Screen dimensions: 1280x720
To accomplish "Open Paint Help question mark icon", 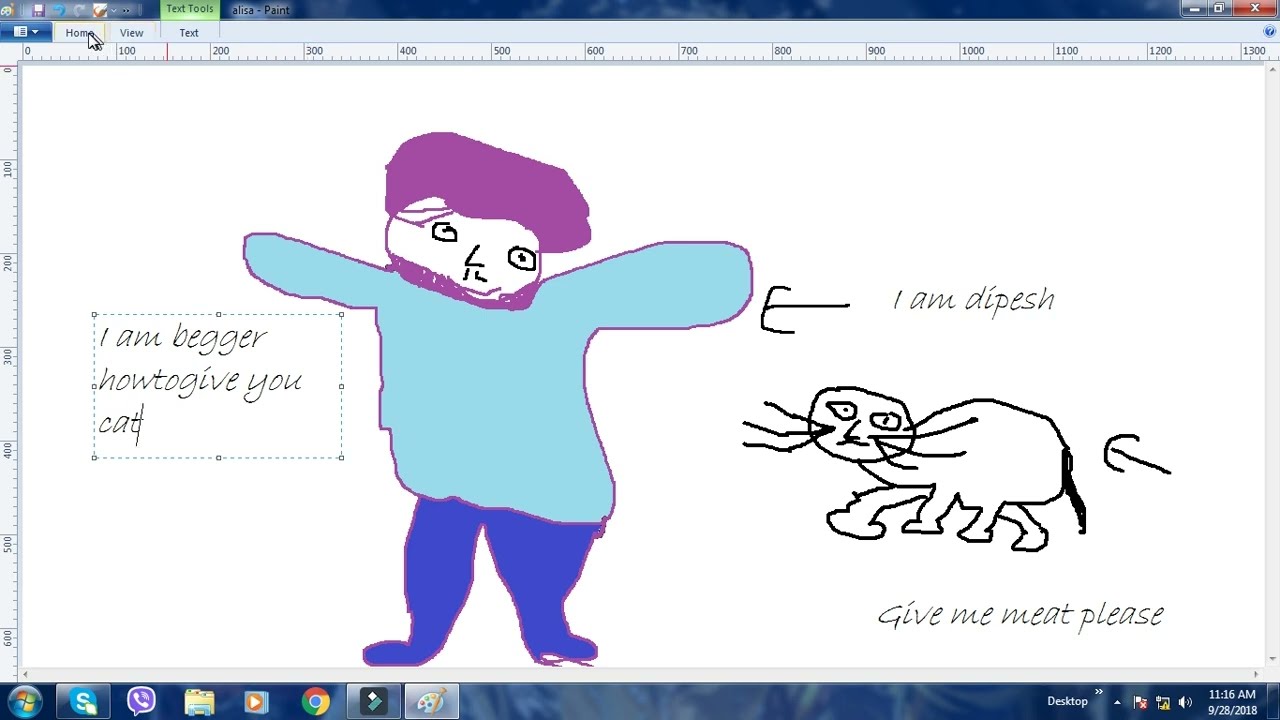I will point(1270,32).
